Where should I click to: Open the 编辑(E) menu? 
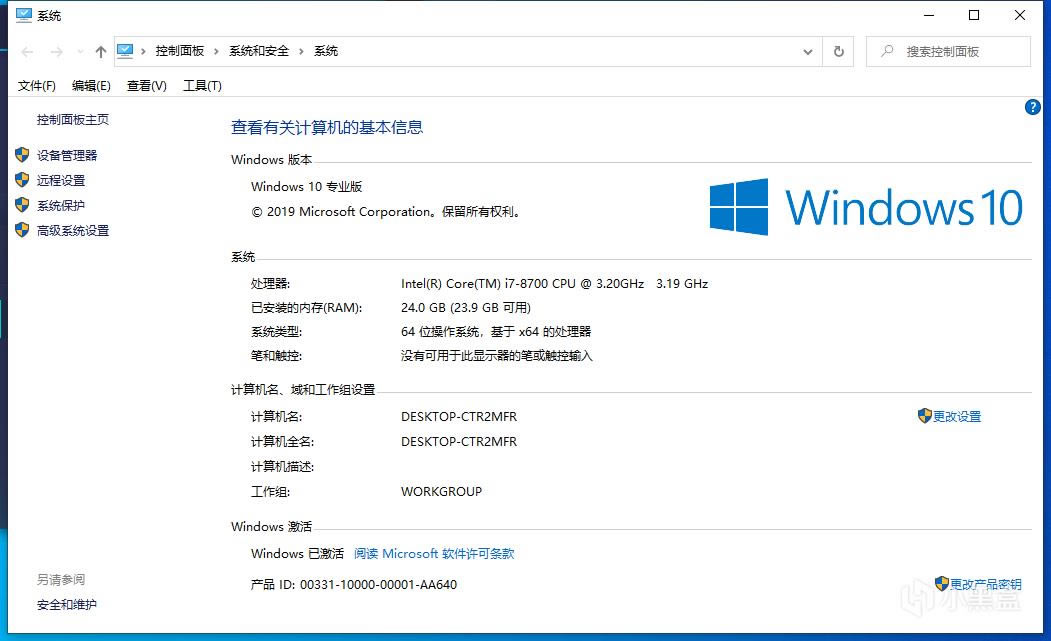91,86
